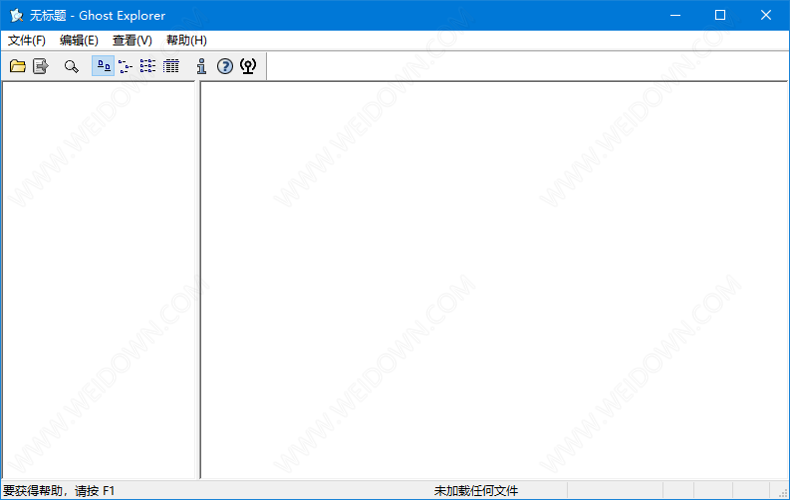Click status text 要获得帮助，请按 F1
The width and height of the screenshot is (790, 500).
(x=59, y=490)
